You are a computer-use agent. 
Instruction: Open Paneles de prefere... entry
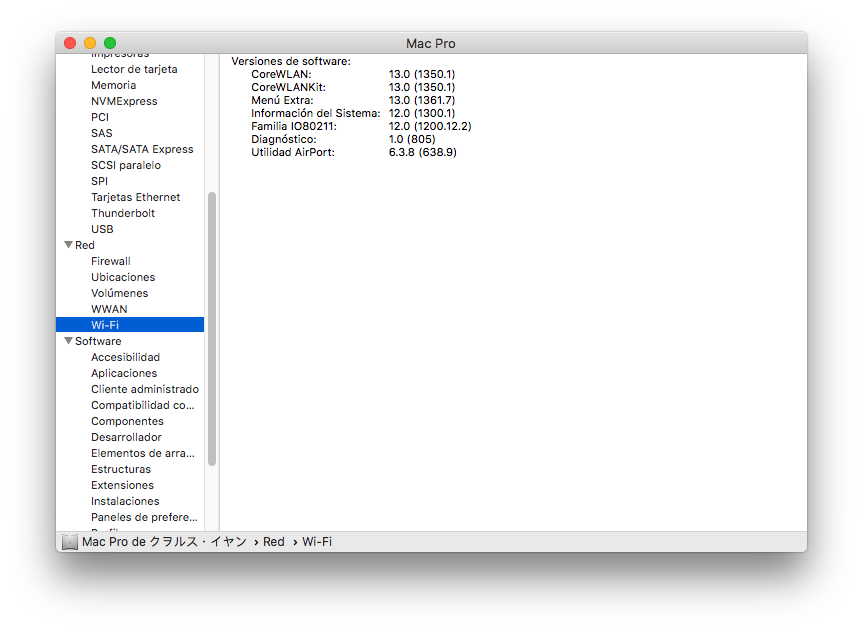[x=144, y=516]
